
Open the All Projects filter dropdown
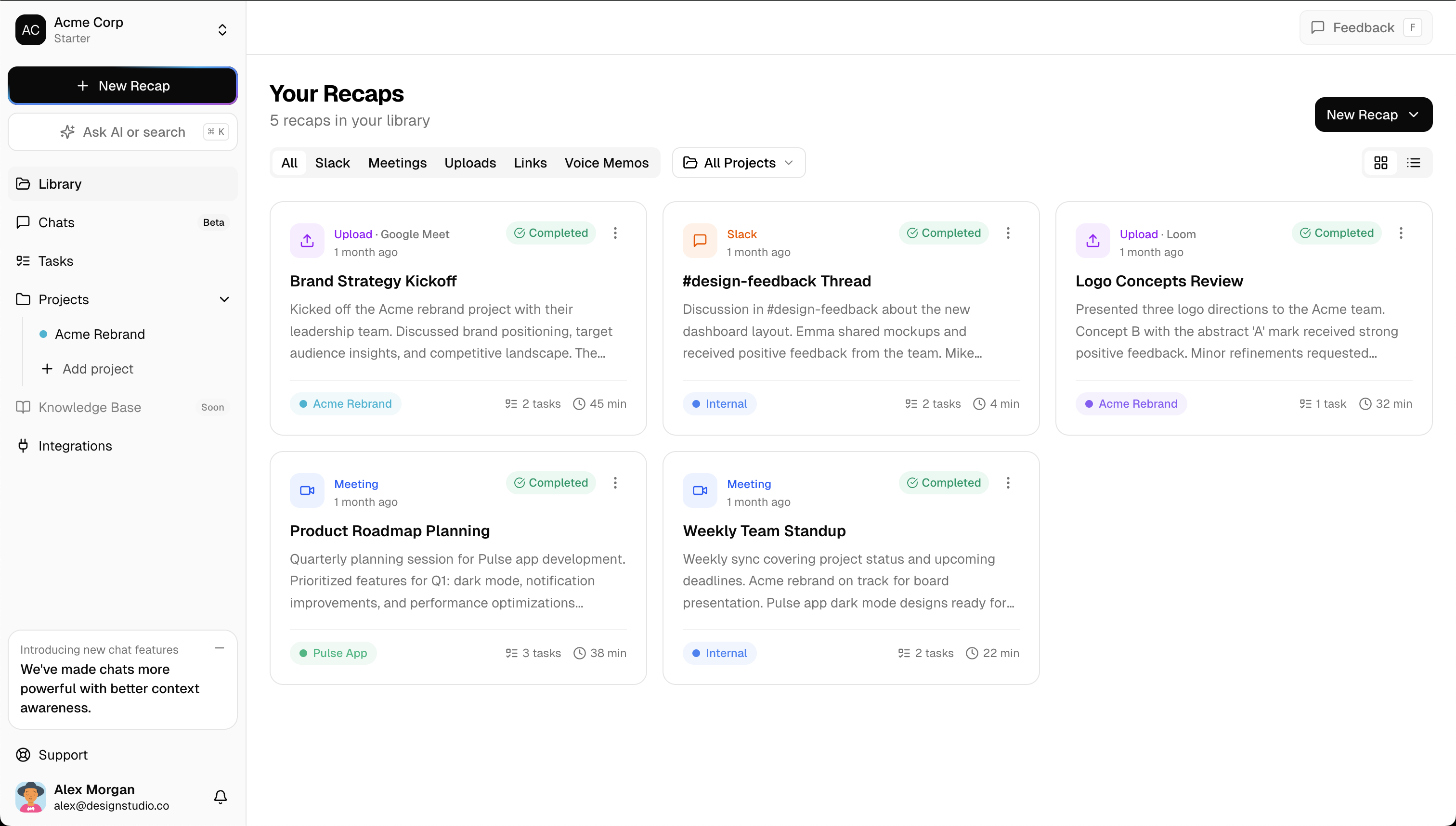coord(738,163)
